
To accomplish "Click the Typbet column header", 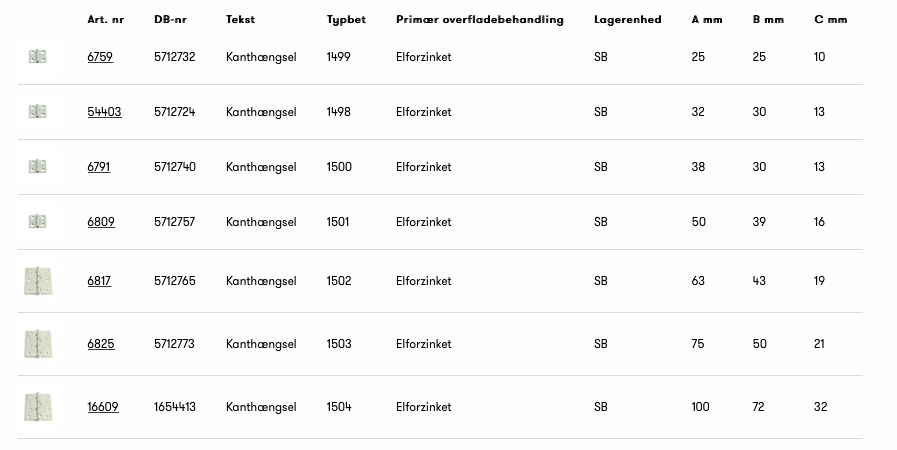I will pos(346,20).
